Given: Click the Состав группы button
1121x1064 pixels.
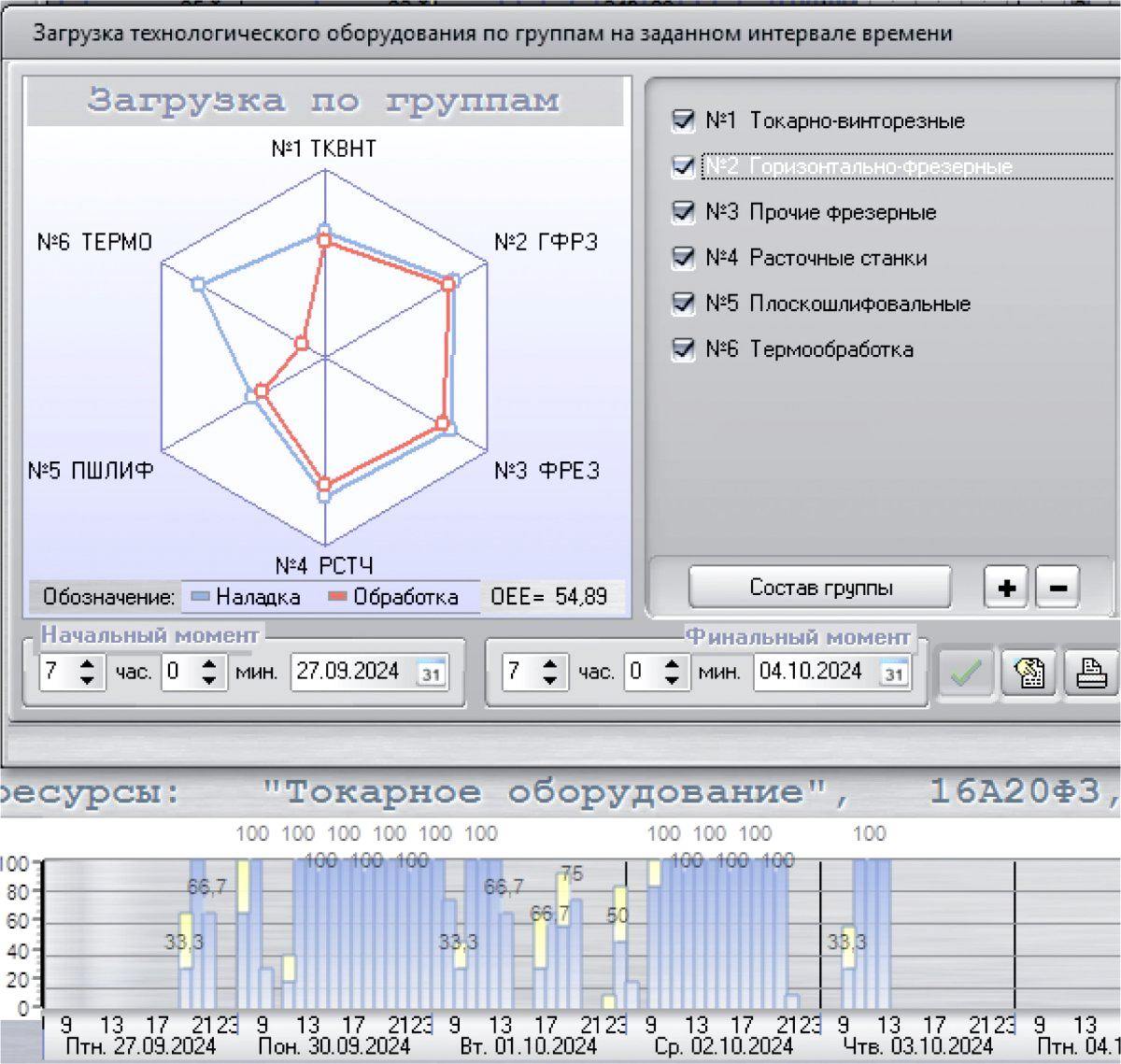Looking at the screenshot, I should [x=820, y=588].
